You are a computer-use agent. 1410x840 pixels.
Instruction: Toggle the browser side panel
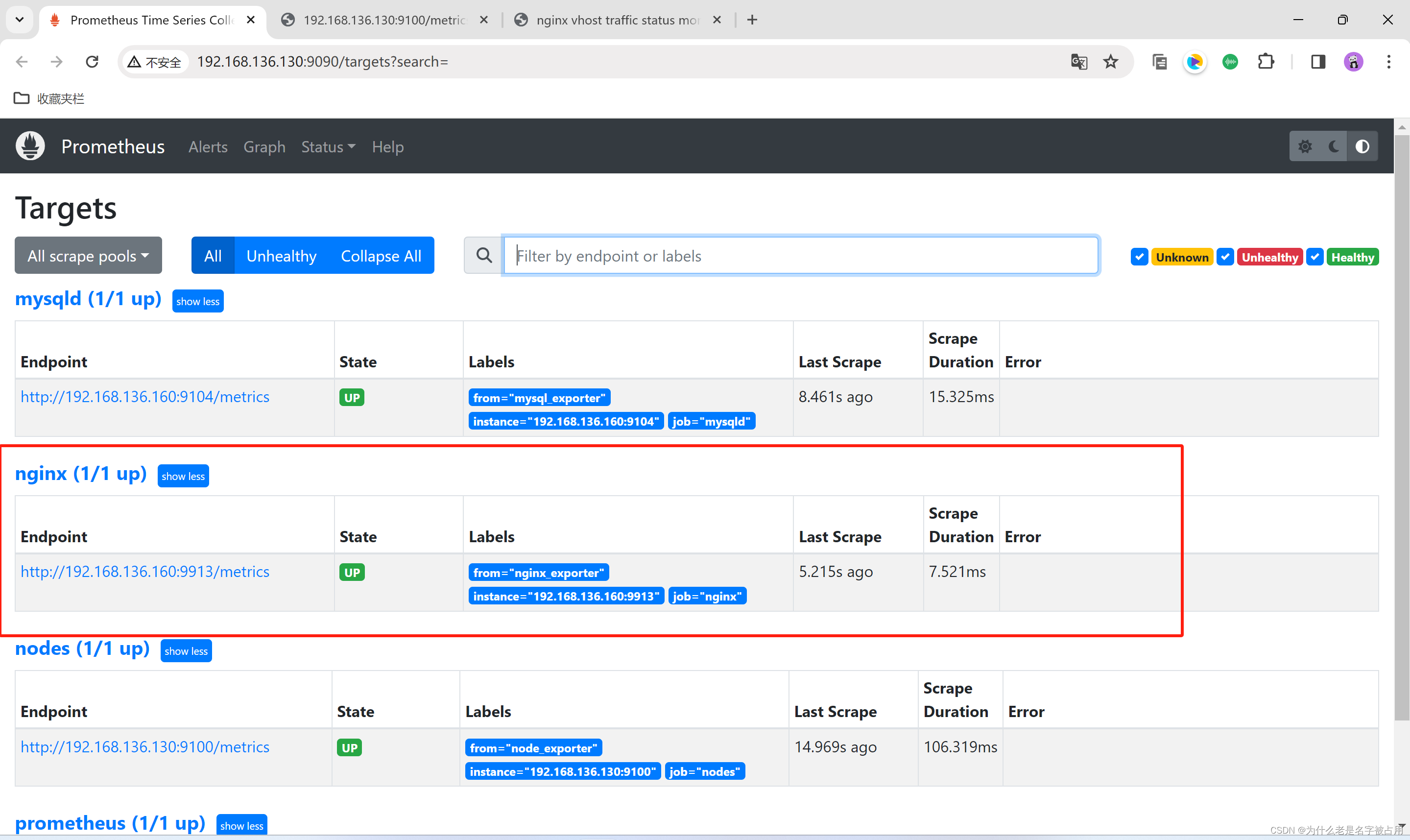(x=1318, y=62)
